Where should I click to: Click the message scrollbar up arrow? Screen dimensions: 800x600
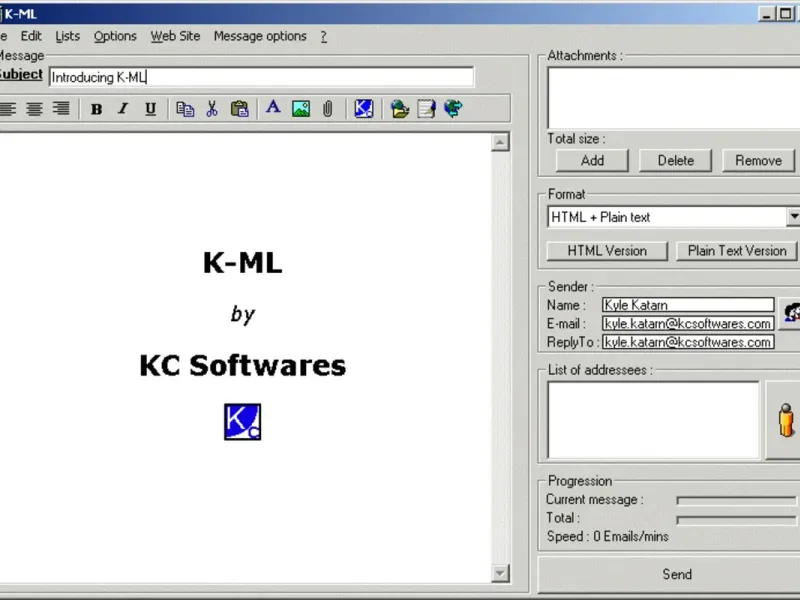click(x=500, y=142)
